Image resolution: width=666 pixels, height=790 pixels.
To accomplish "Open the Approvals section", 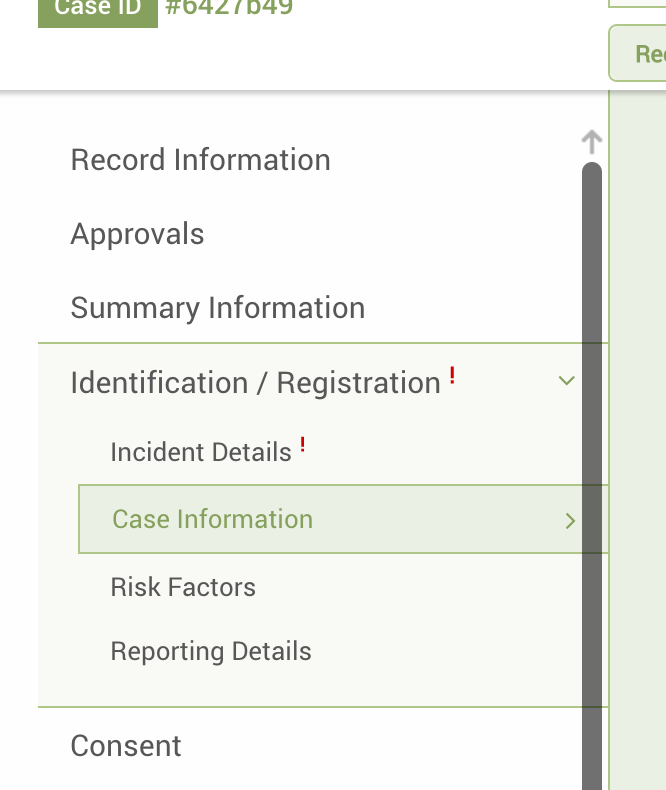I will 137,234.
